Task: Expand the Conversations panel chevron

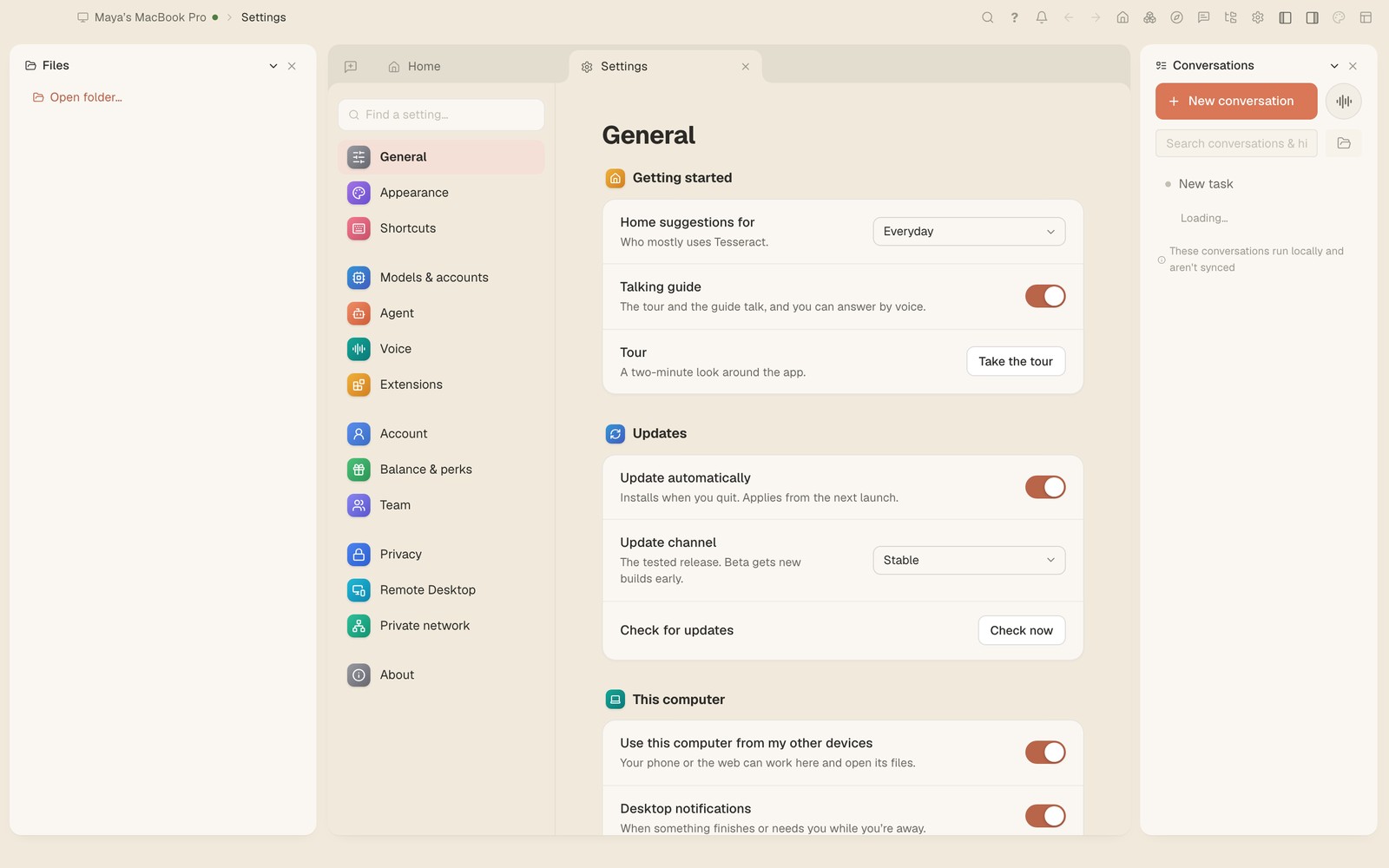Action: (x=1334, y=66)
